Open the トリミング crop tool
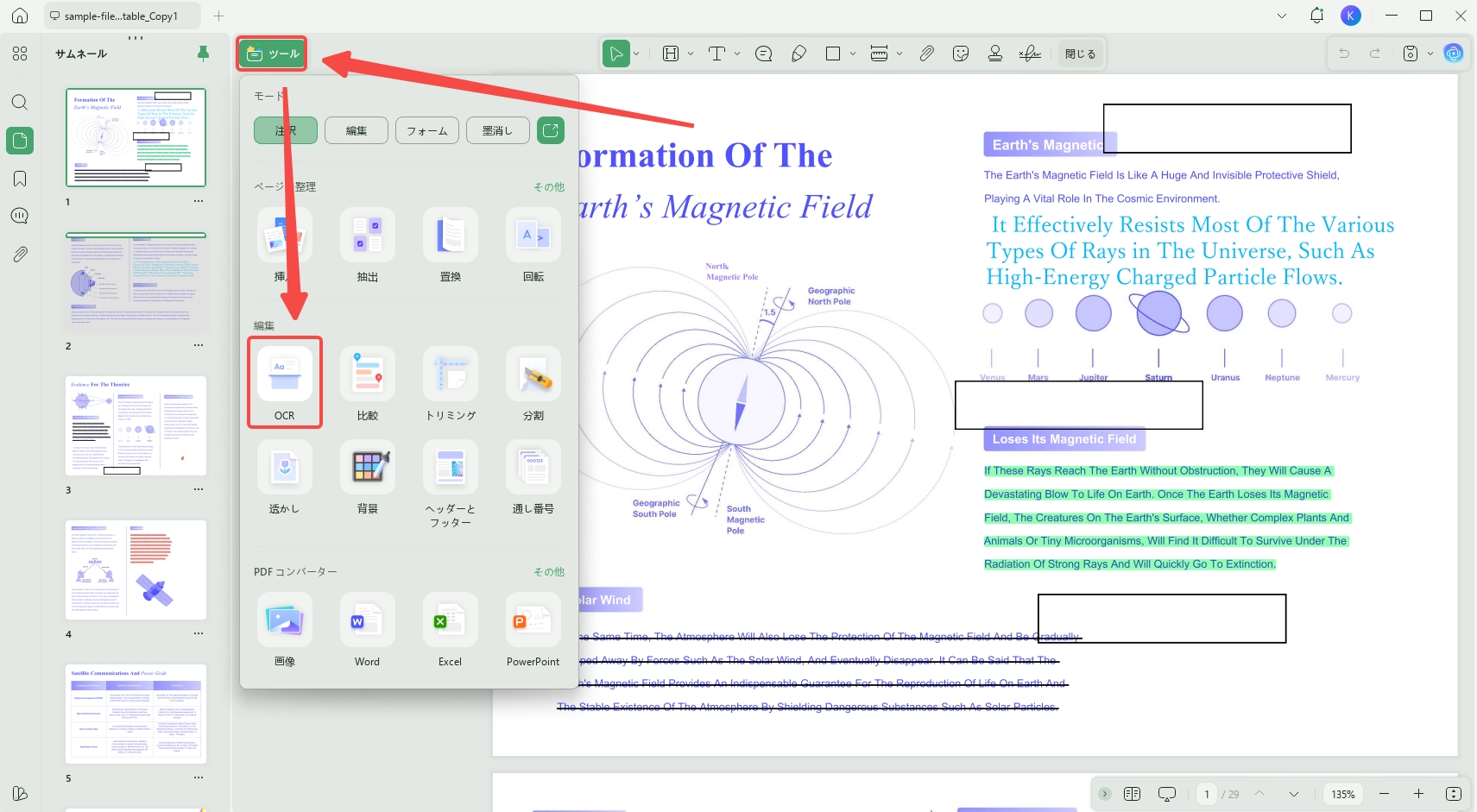 tap(451, 383)
